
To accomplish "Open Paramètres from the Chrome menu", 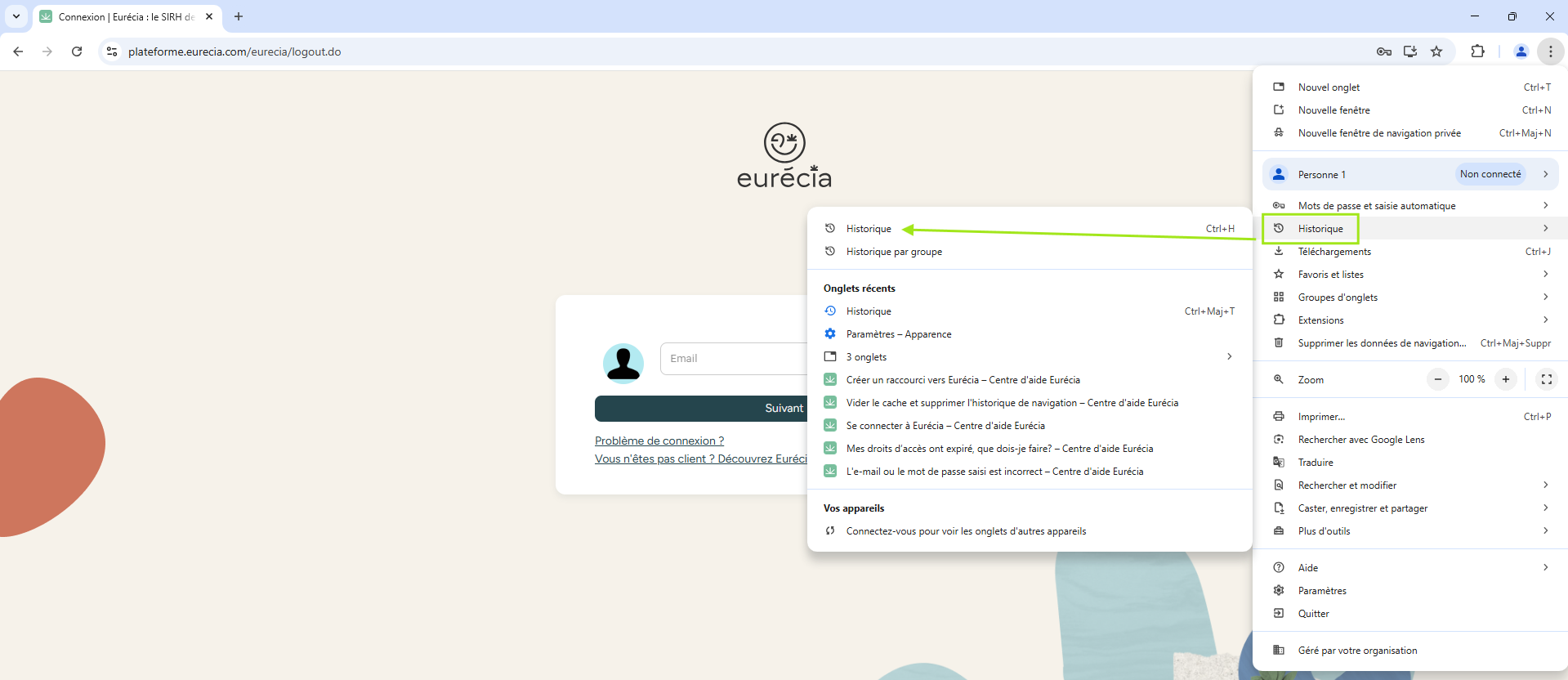I will pos(1410,591).
